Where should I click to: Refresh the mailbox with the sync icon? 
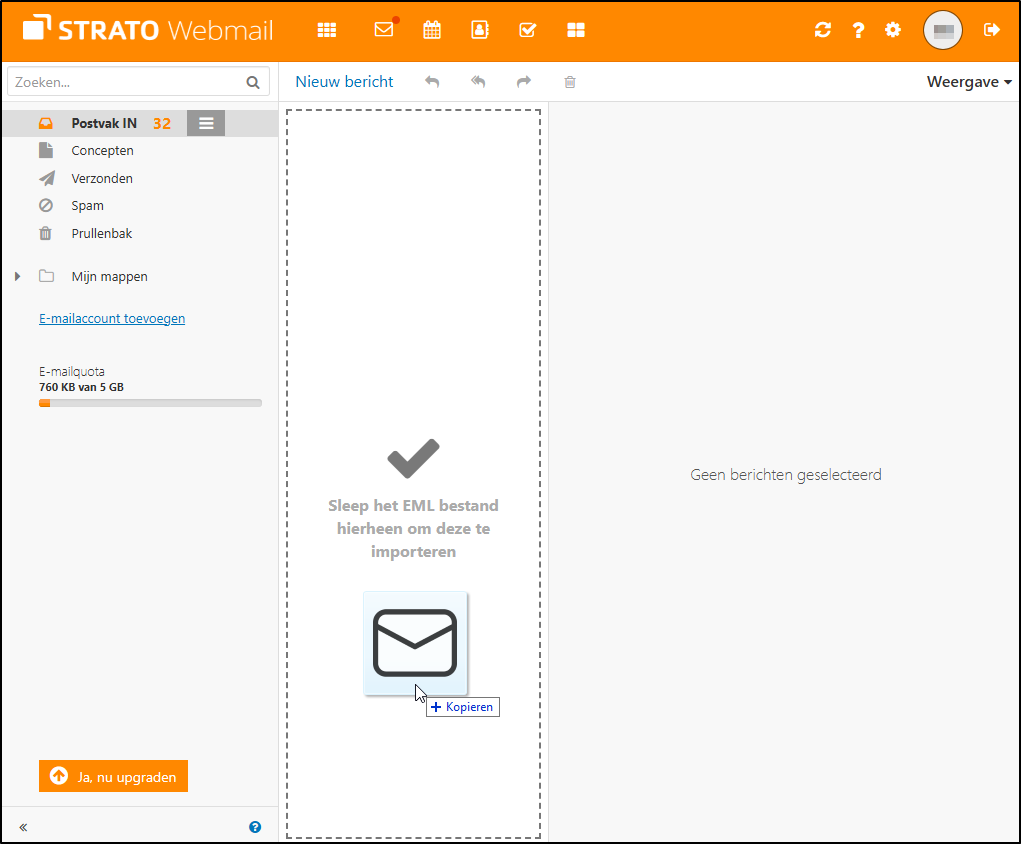click(822, 30)
